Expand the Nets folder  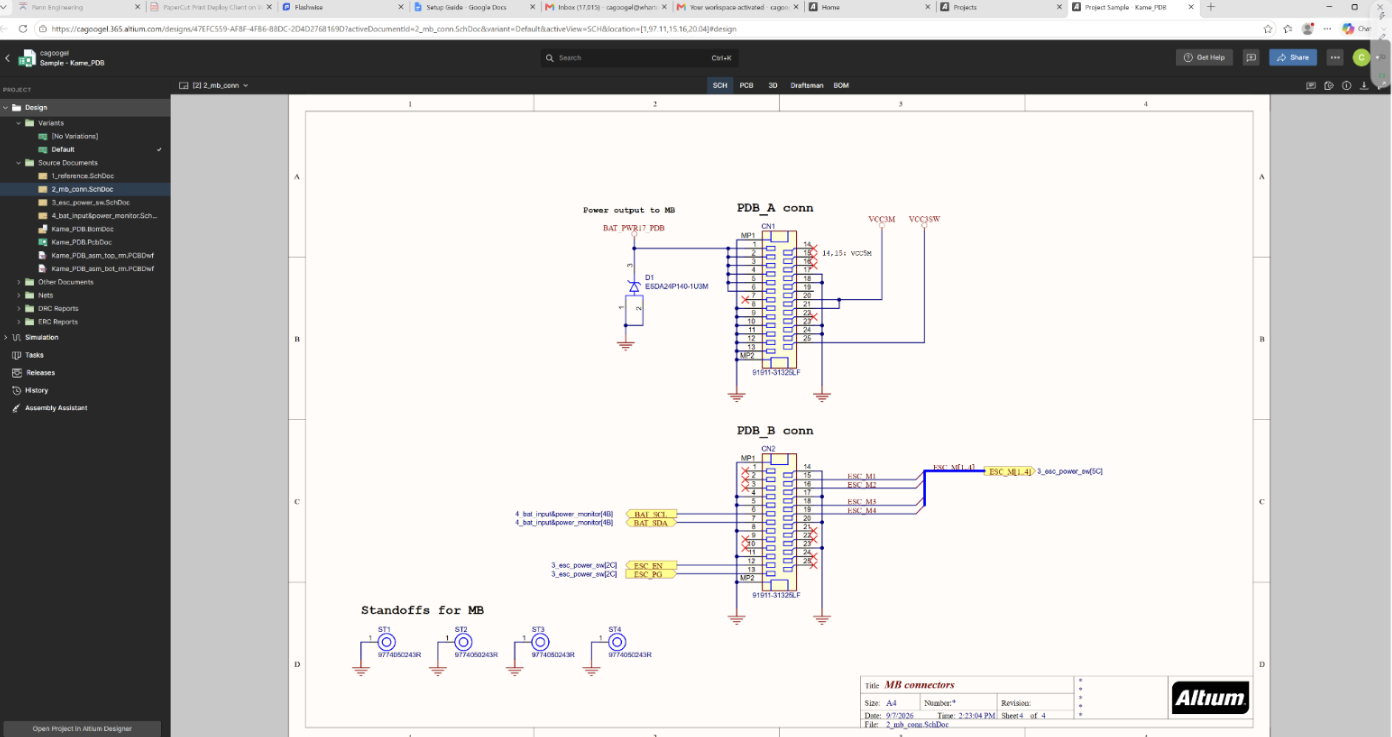tap(18, 295)
